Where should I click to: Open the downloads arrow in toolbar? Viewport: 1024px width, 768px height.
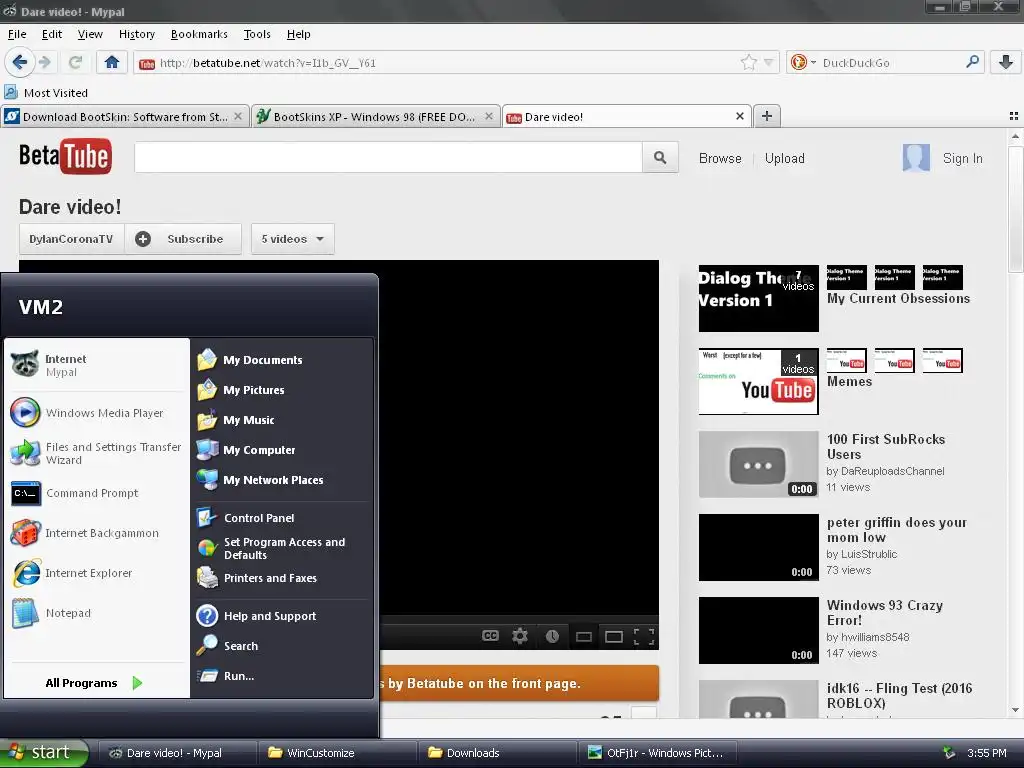[1006, 62]
